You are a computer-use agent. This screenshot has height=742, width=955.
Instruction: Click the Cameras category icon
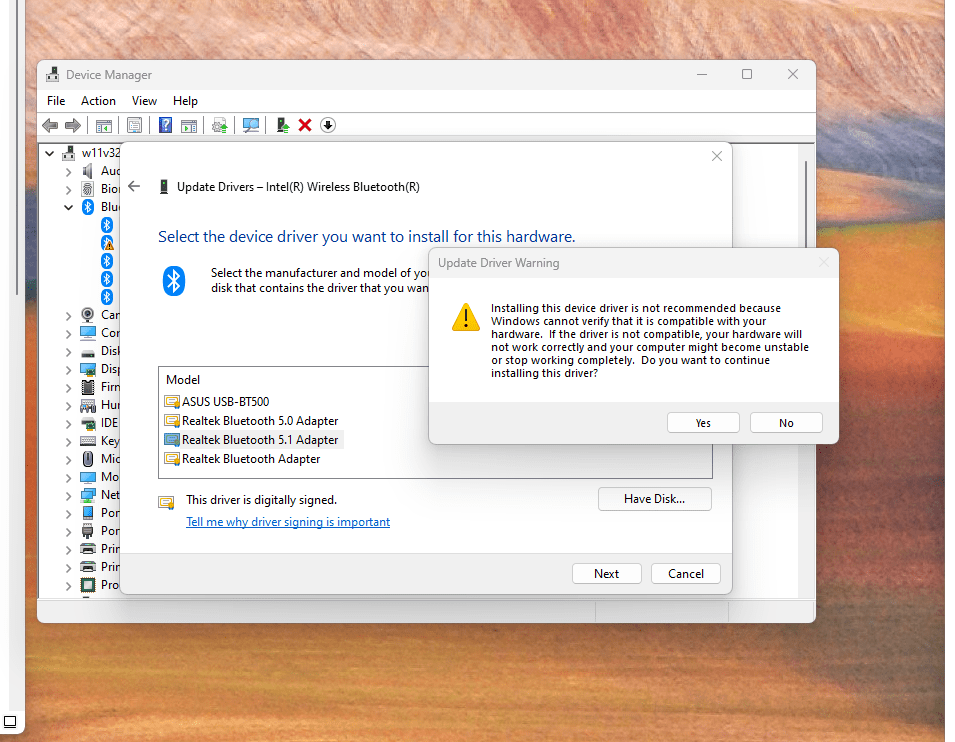[x=88, y=315]
